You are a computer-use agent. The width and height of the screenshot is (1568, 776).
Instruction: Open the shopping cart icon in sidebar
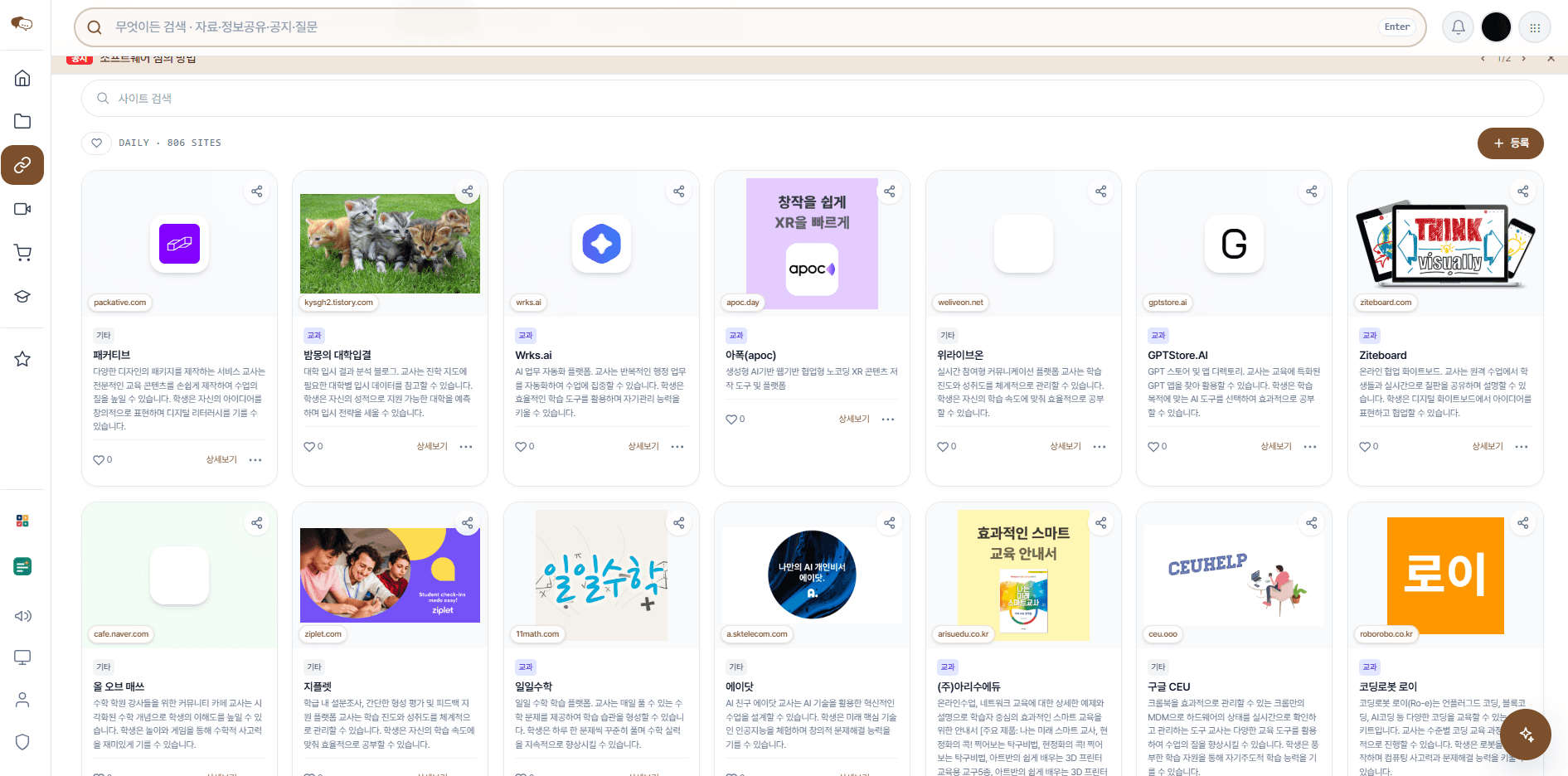22,253
